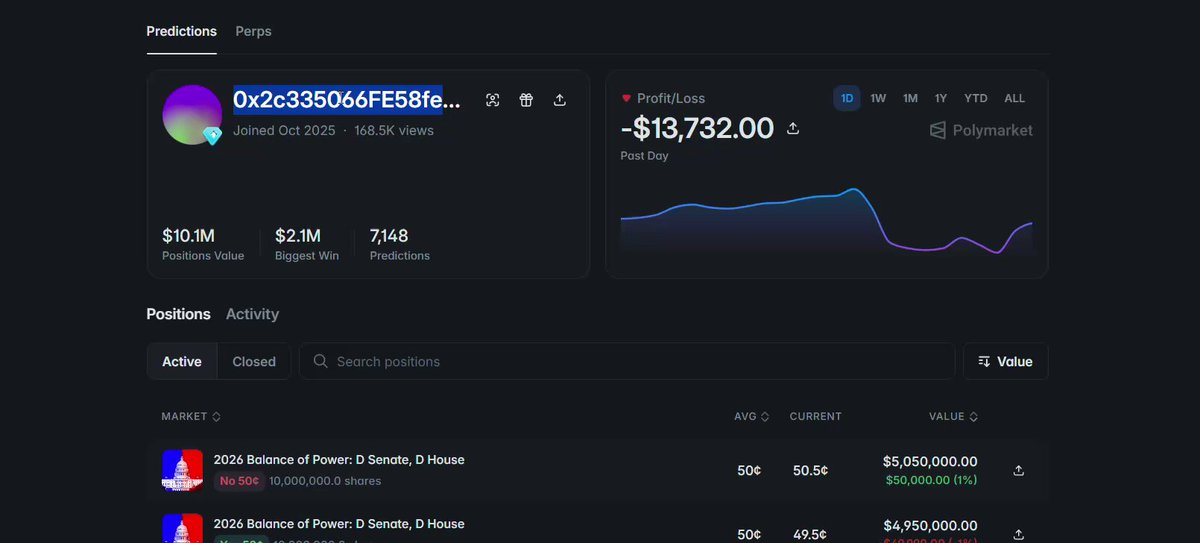Click the No 50¢ position badge

[239, 481]
